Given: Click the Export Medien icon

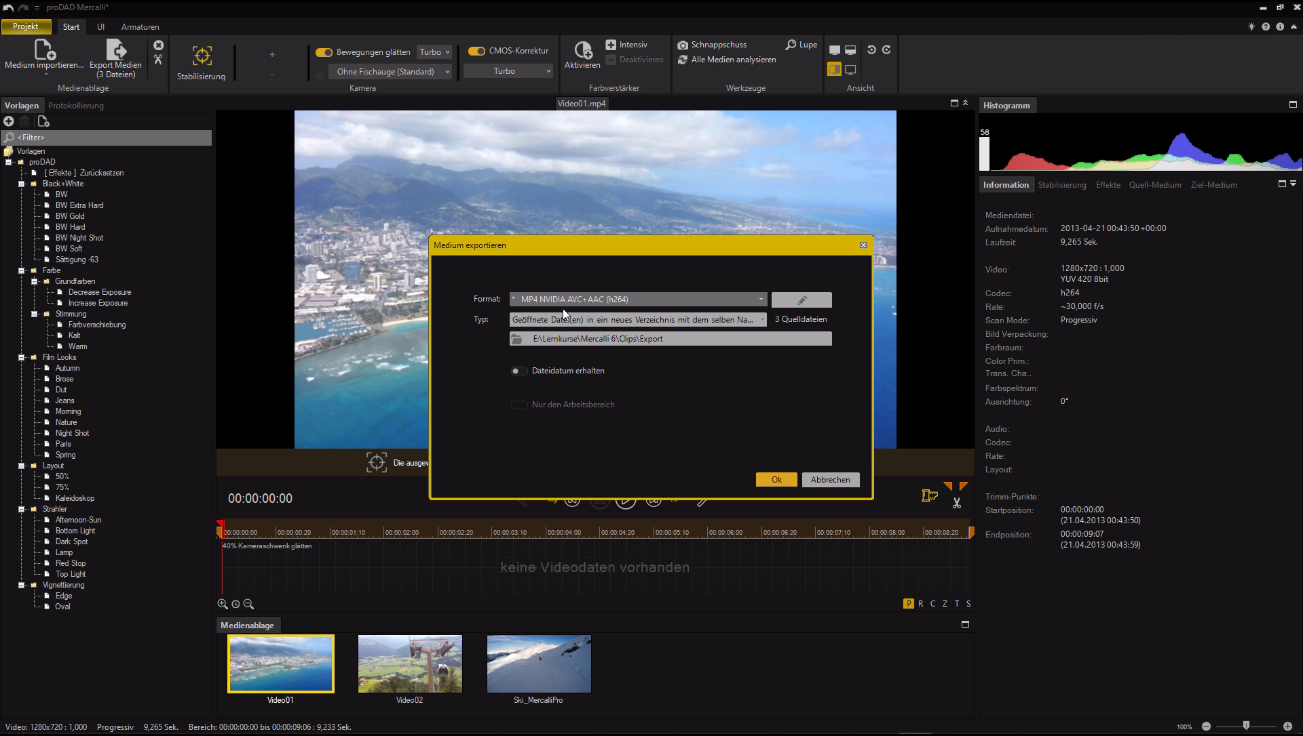Looking at the screenshot, I should [x=116, y=50].
